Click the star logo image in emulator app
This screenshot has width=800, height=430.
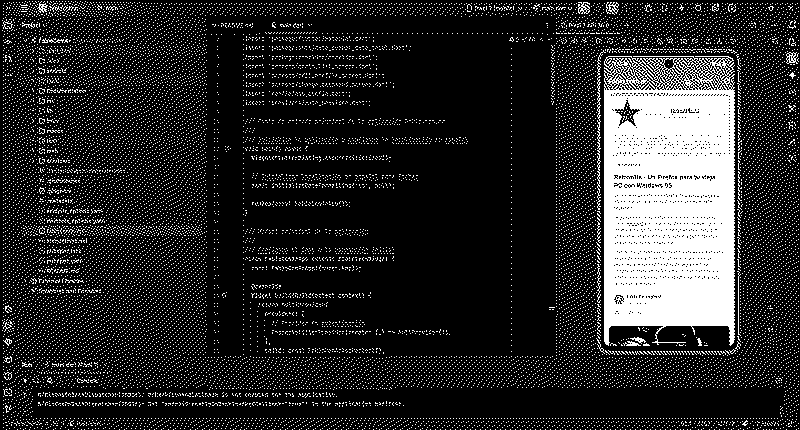coord(627,114)
